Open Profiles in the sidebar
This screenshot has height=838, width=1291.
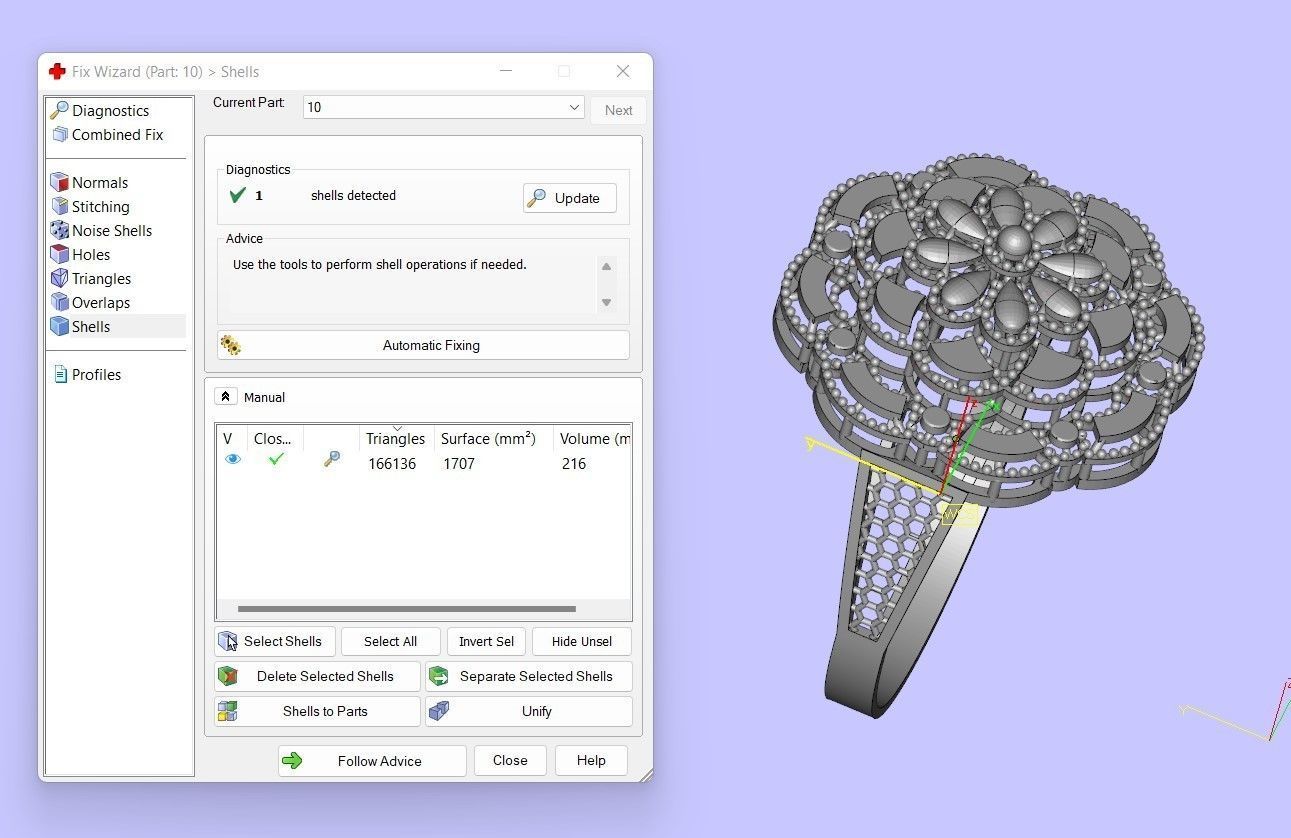pos(96,375)
